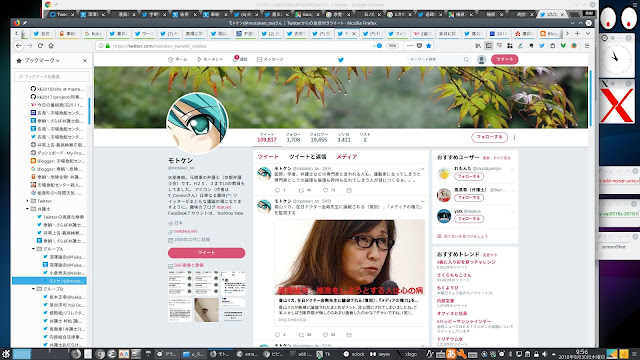The height and width of the screenshot is (360, 640).
Task: Open the Pocket save icon
Action: [x=419, y=46]
